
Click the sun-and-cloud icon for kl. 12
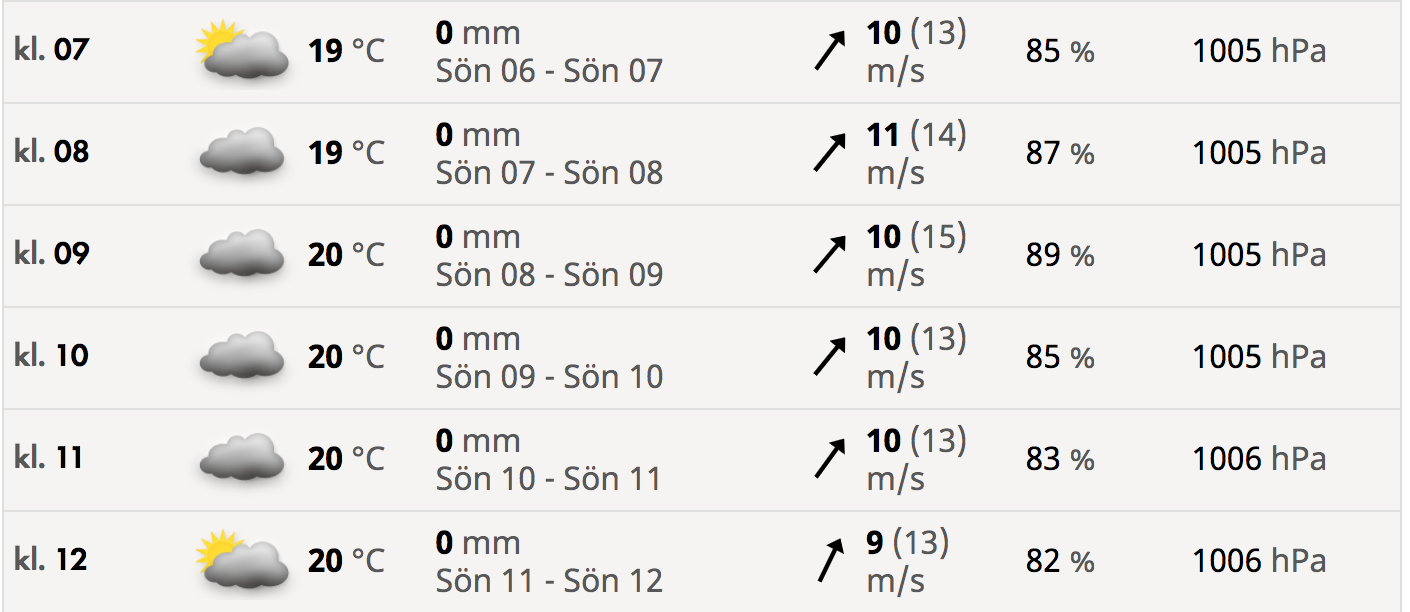[x=241, y=561]
